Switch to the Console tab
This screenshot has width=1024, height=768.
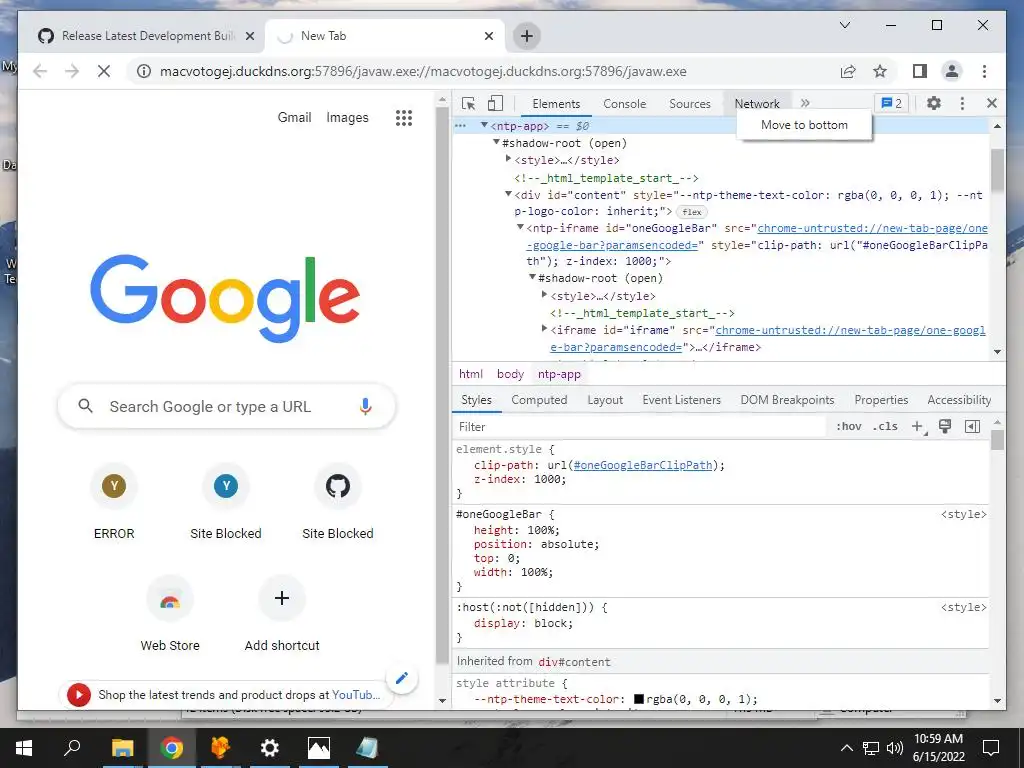click(x=624, y=104)
